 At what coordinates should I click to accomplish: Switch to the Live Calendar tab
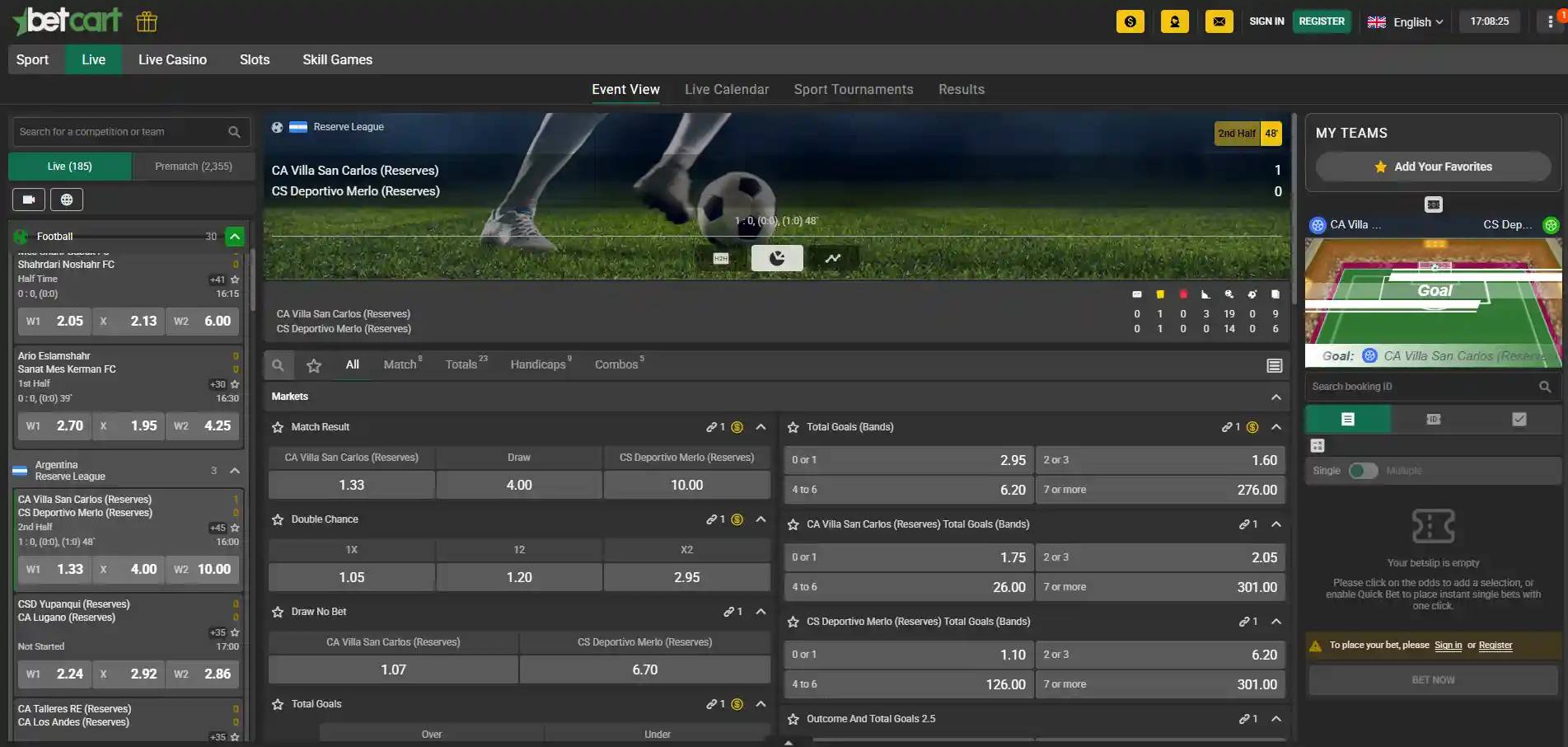coord(727,90)
